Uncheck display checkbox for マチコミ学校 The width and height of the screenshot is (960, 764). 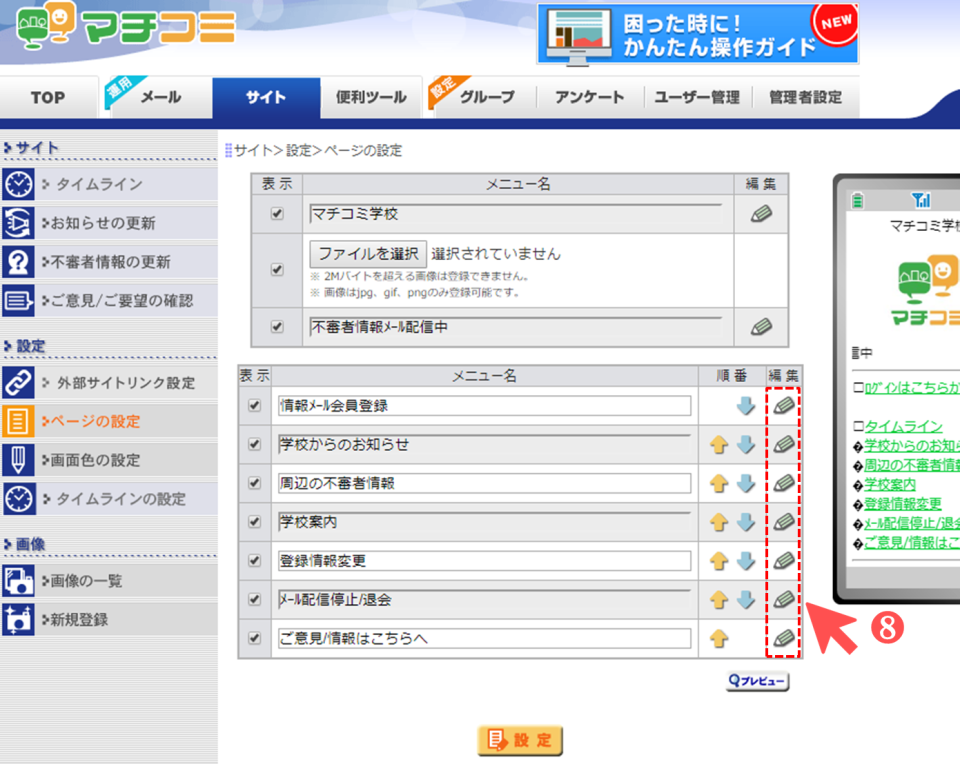(277, 214)
